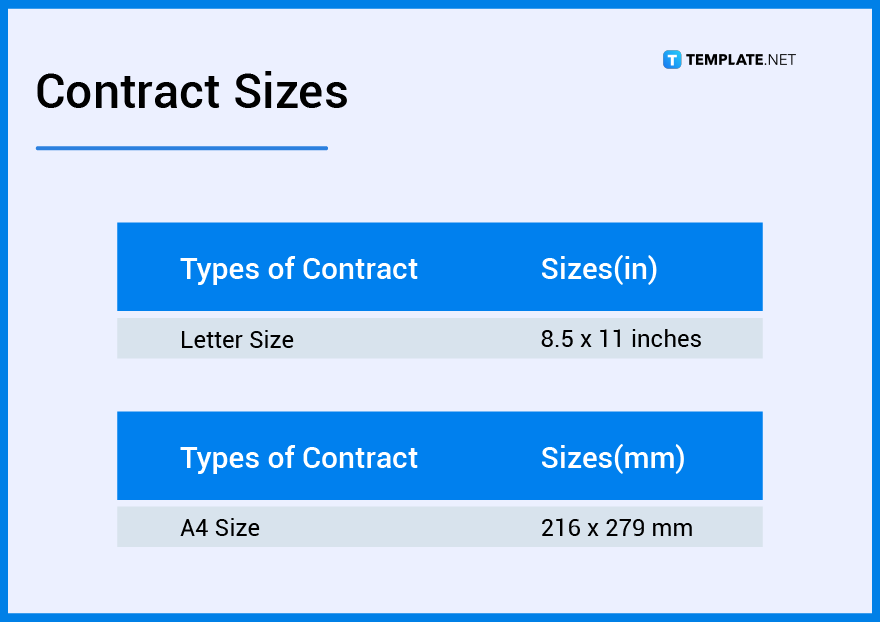Click the blue inches table header bar
This screenshot has width=880, height=622.
pyautogui.click(x=439, y=267)
